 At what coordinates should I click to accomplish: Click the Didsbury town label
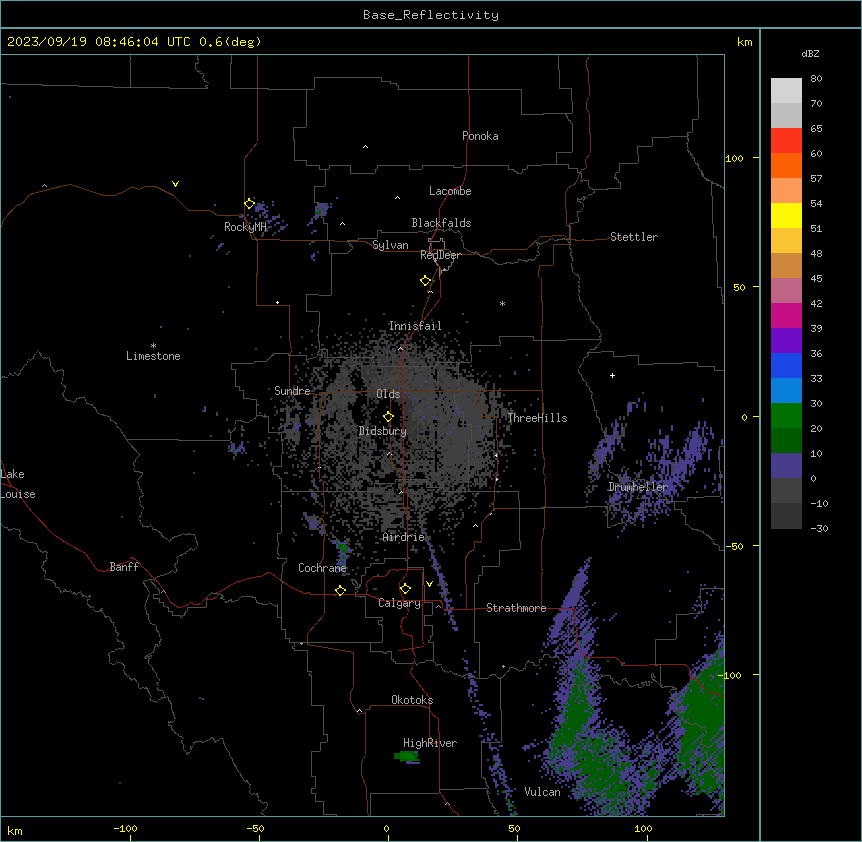point(383,431)
